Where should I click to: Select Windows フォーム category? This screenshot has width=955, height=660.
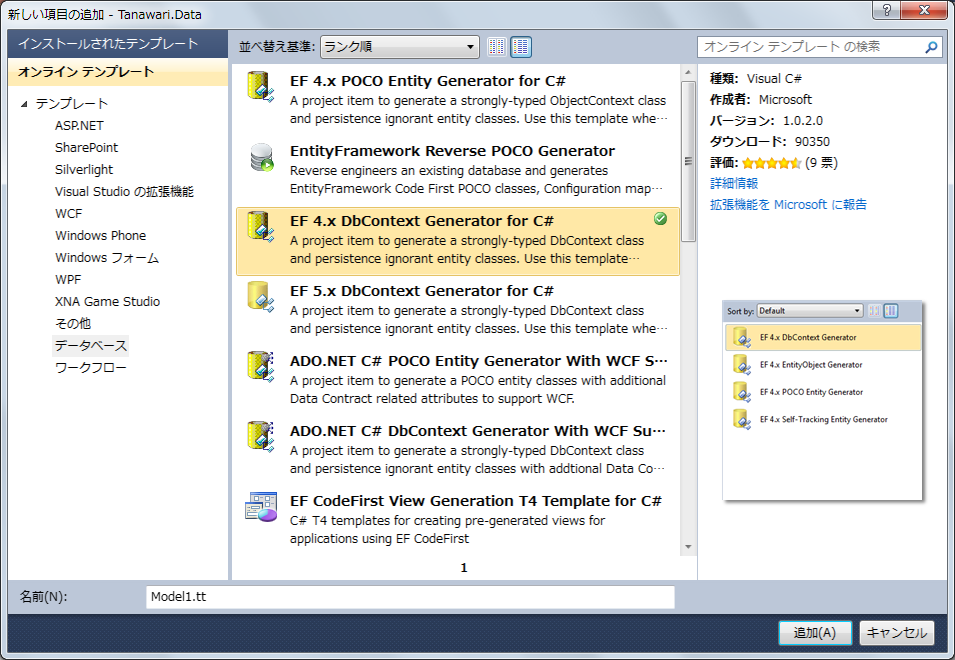coord(107,258)
